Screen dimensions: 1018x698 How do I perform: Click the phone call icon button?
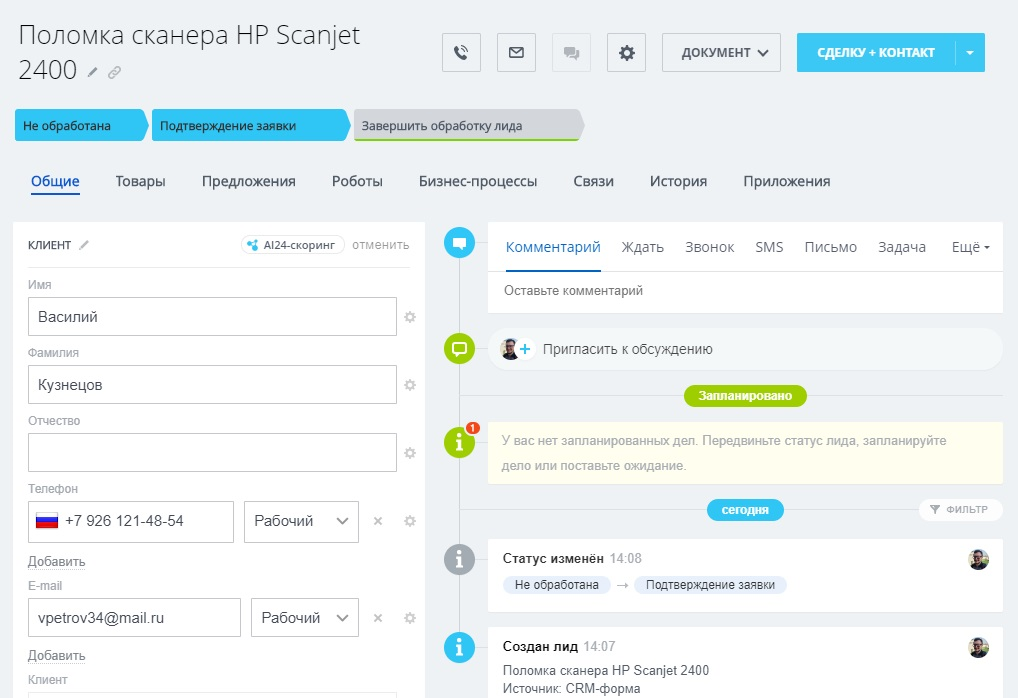pos(461,53)
